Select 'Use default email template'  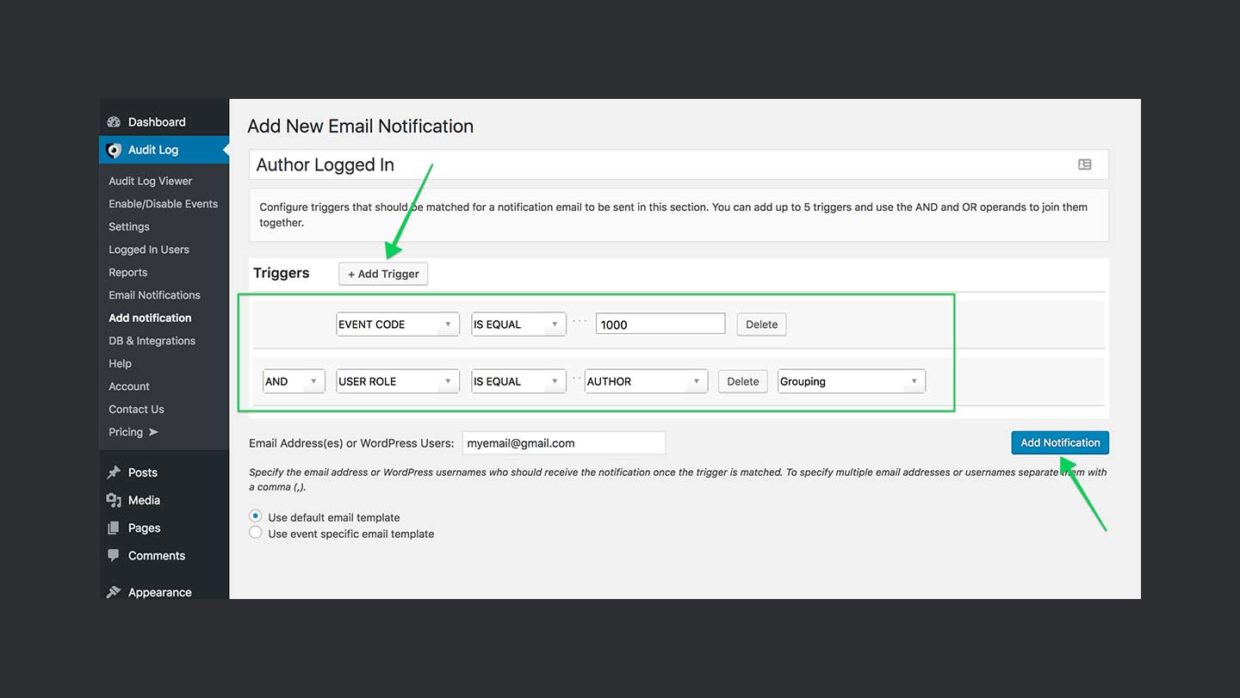[x=256, y=517]
